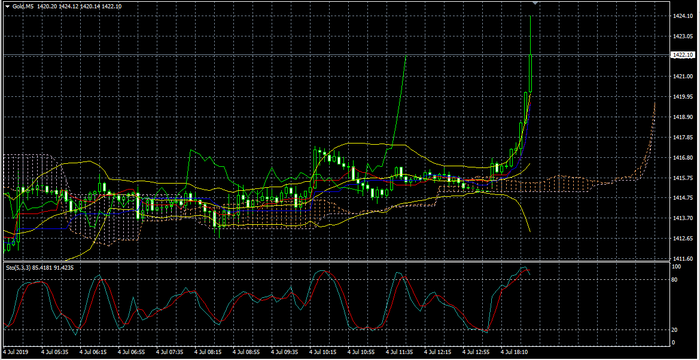The image size is (700, 360).
Task: Click the 1424.10 price scale label
Action: [682, 16]
